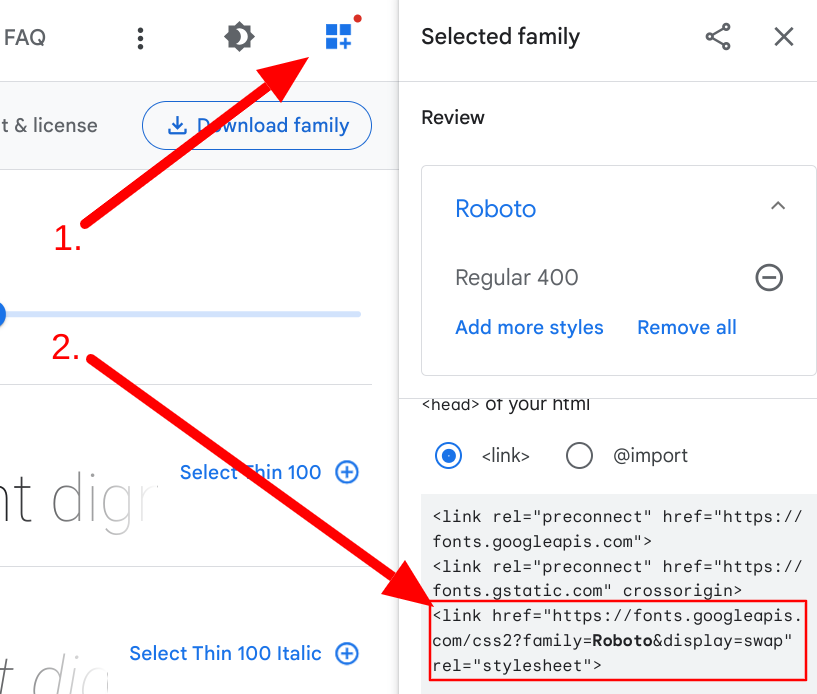Click the Regular 400 style label
817x694 pixels.
click(517, 278)
